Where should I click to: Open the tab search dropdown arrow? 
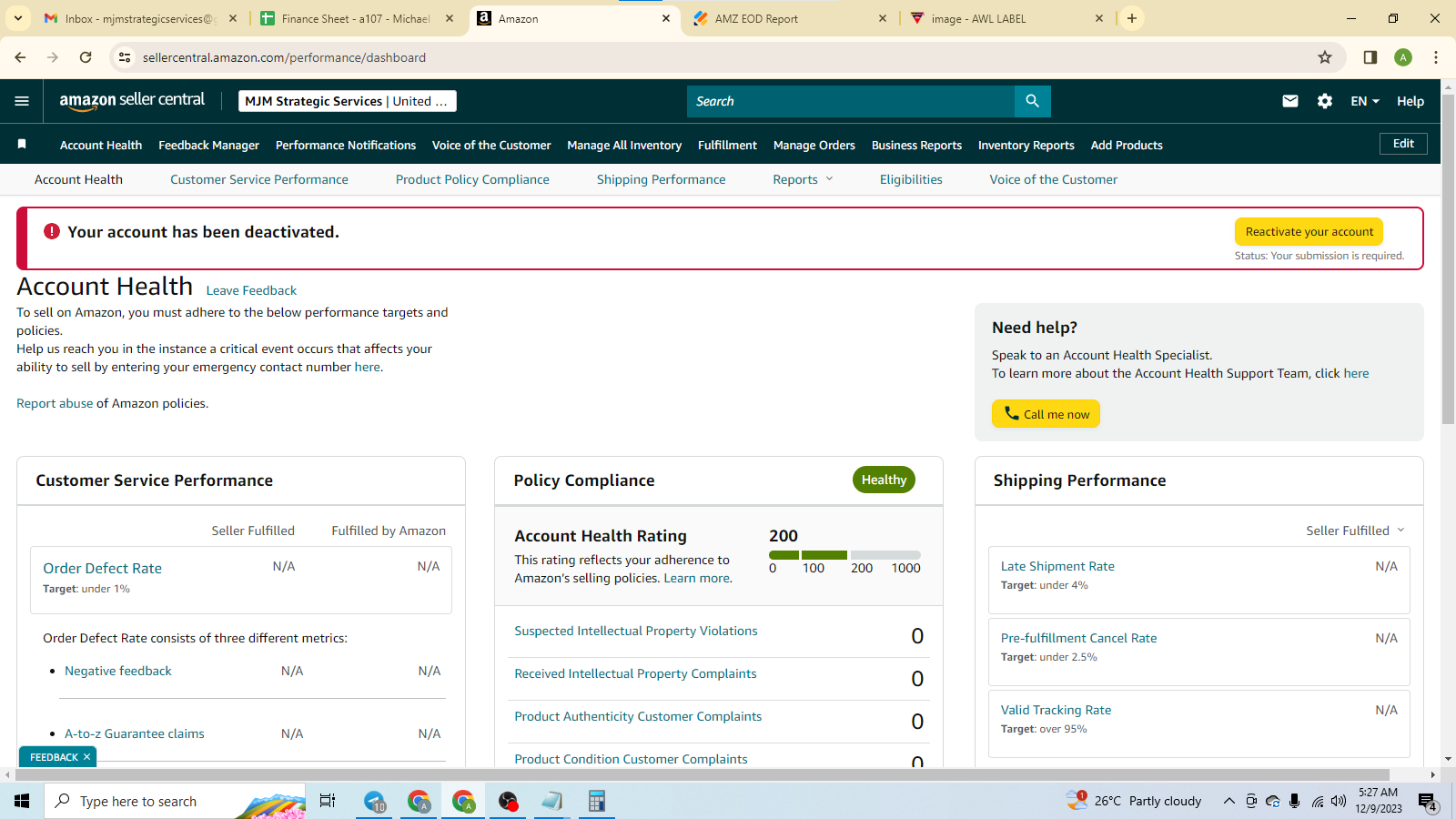(18, 18)
